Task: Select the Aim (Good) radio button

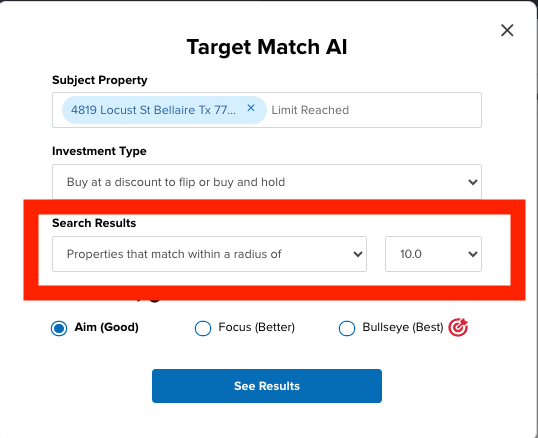Action: coord(59,328)
